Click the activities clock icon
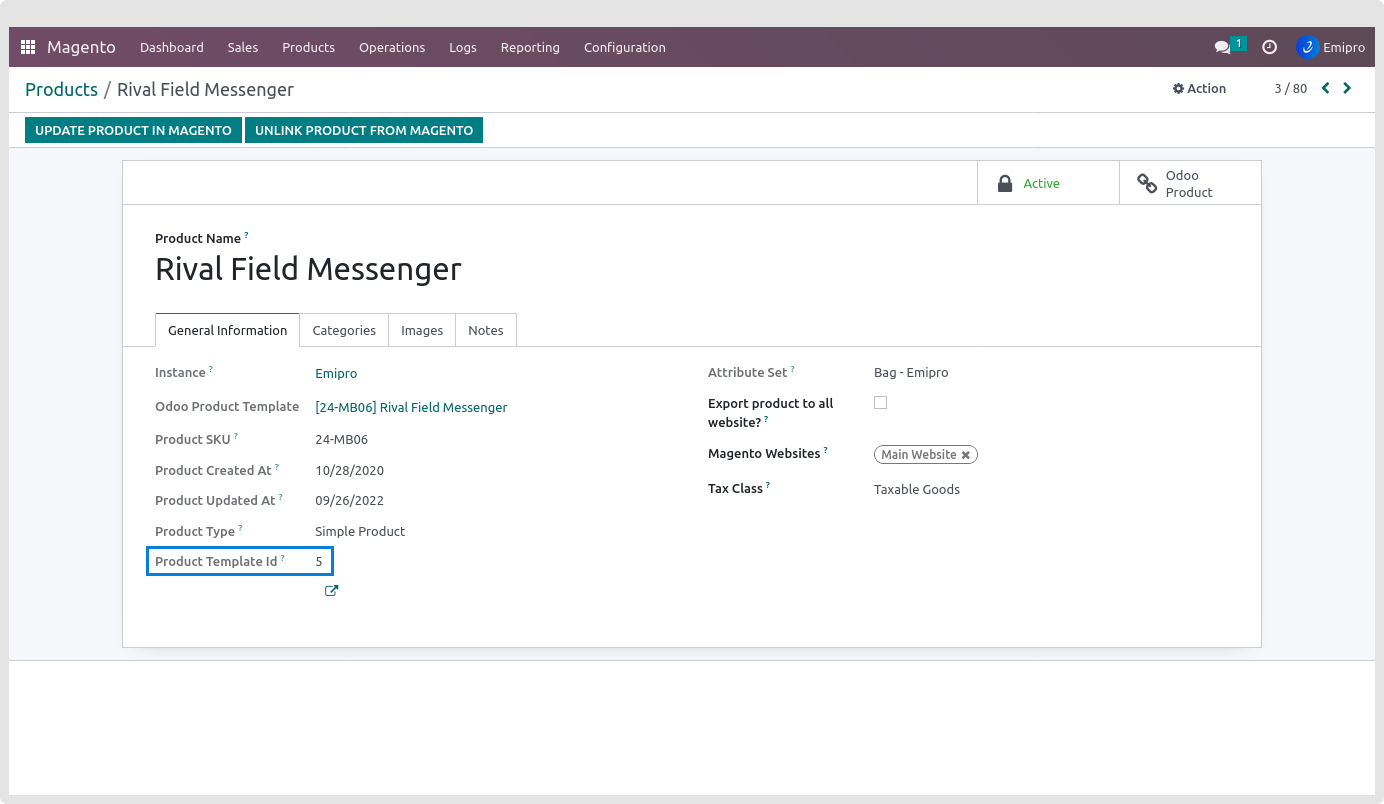The width and height of the screenshot is (1384, 804). click(1269, 47)
